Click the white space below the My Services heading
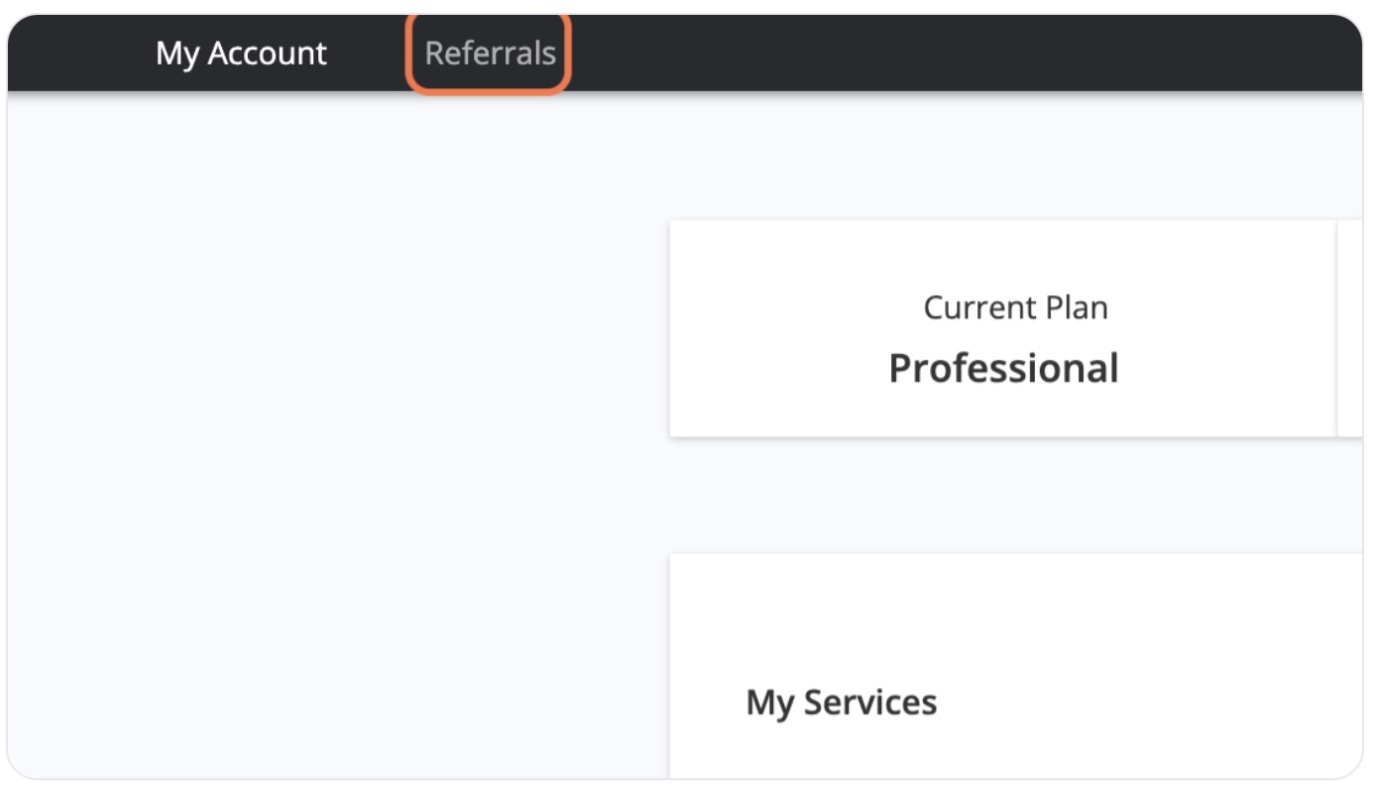The width and height of the screenshot is (1388, 788). pos(1016,752)
